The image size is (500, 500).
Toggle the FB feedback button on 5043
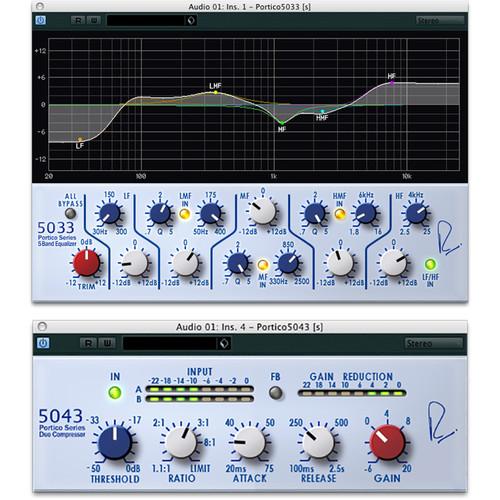(x=275, y=393)
